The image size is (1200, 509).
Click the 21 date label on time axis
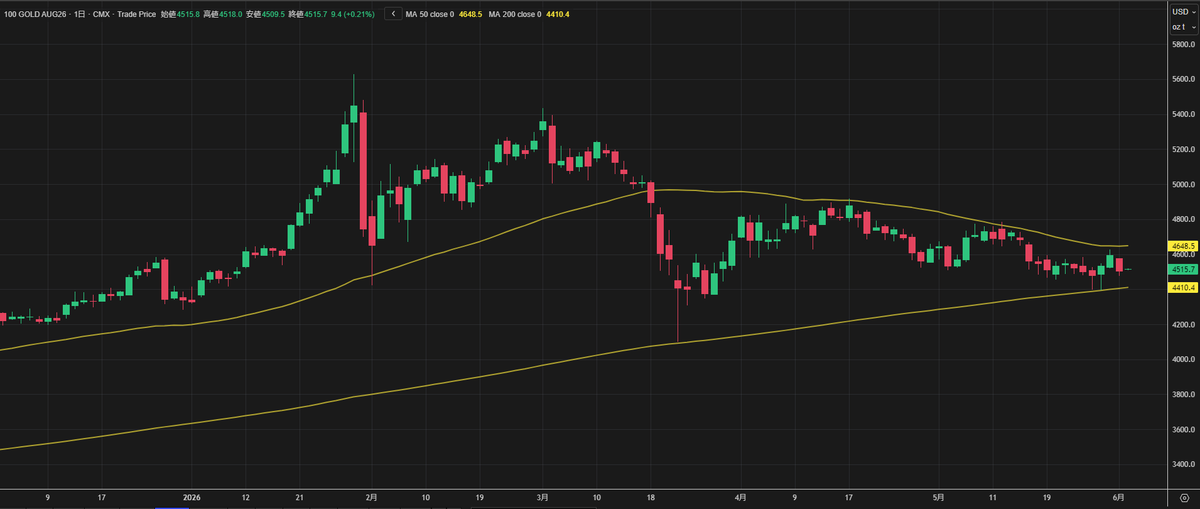(300, 497)
